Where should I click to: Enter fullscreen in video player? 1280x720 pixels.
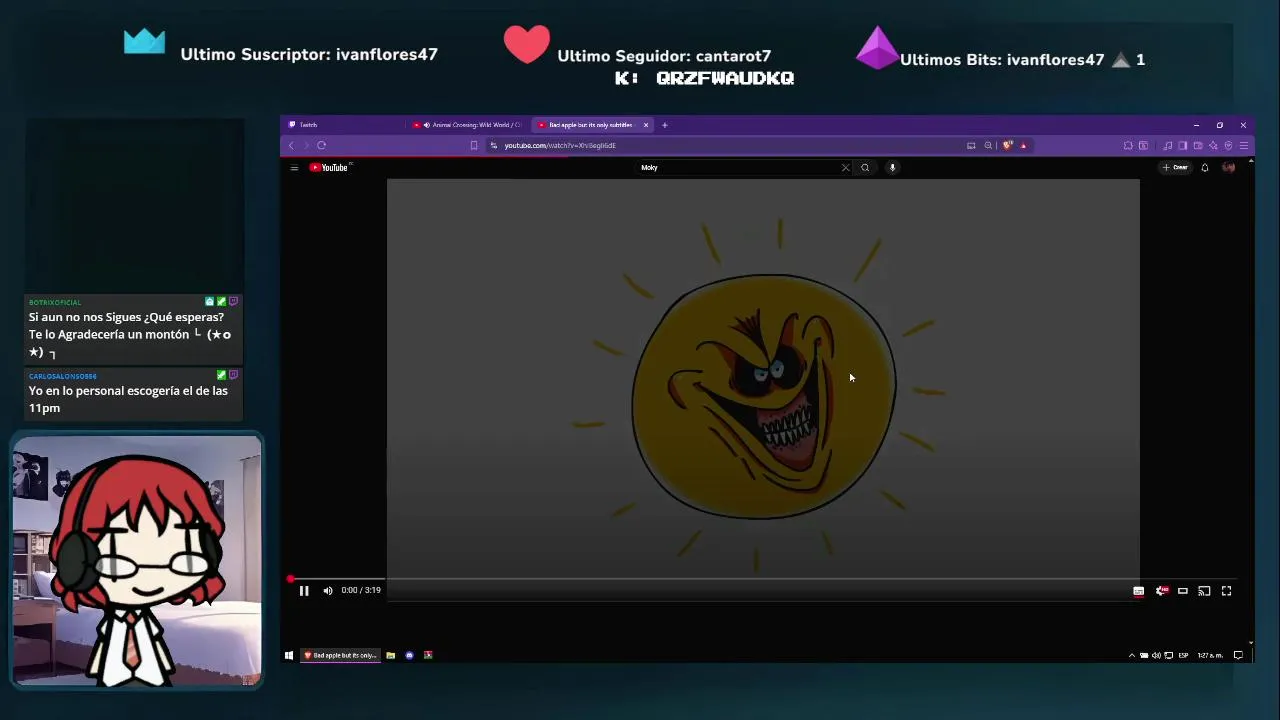click(x=1226, y=591)
